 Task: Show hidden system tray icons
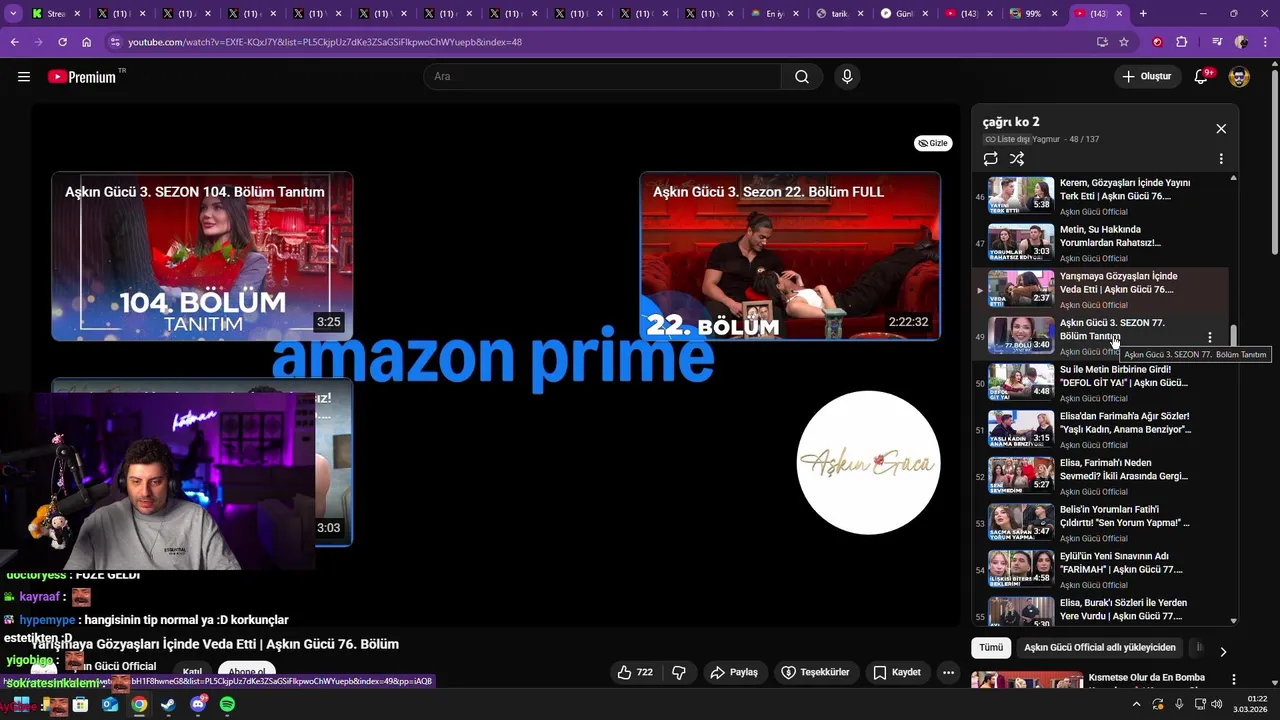click(x=1136, y=704)
